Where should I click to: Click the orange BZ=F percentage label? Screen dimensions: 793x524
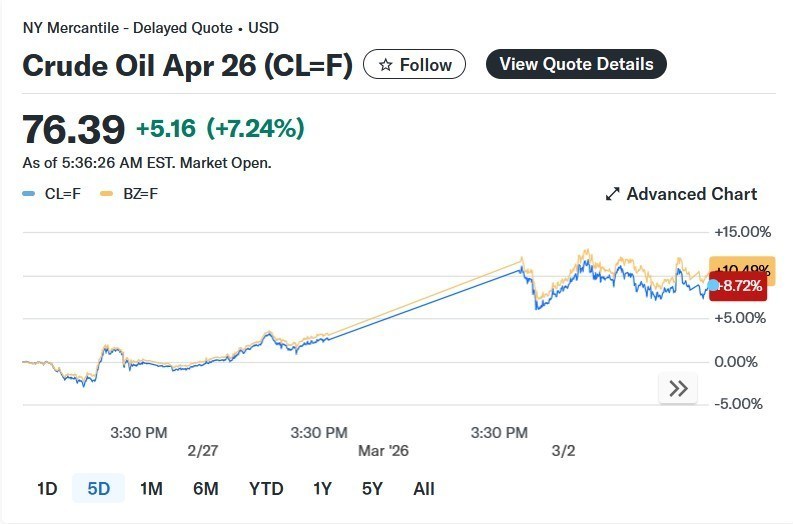741,267
